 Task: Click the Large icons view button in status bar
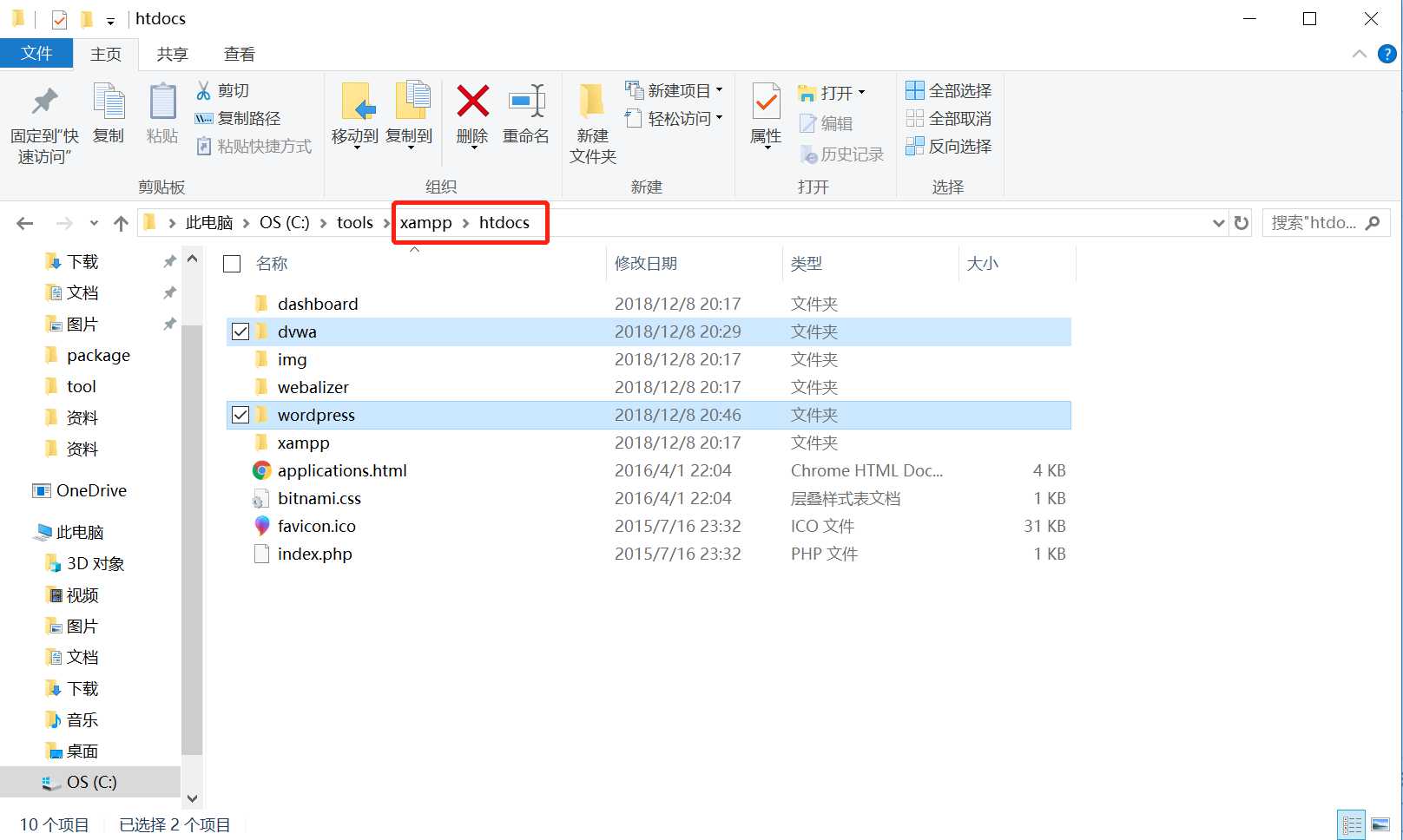coord(1380,824)
